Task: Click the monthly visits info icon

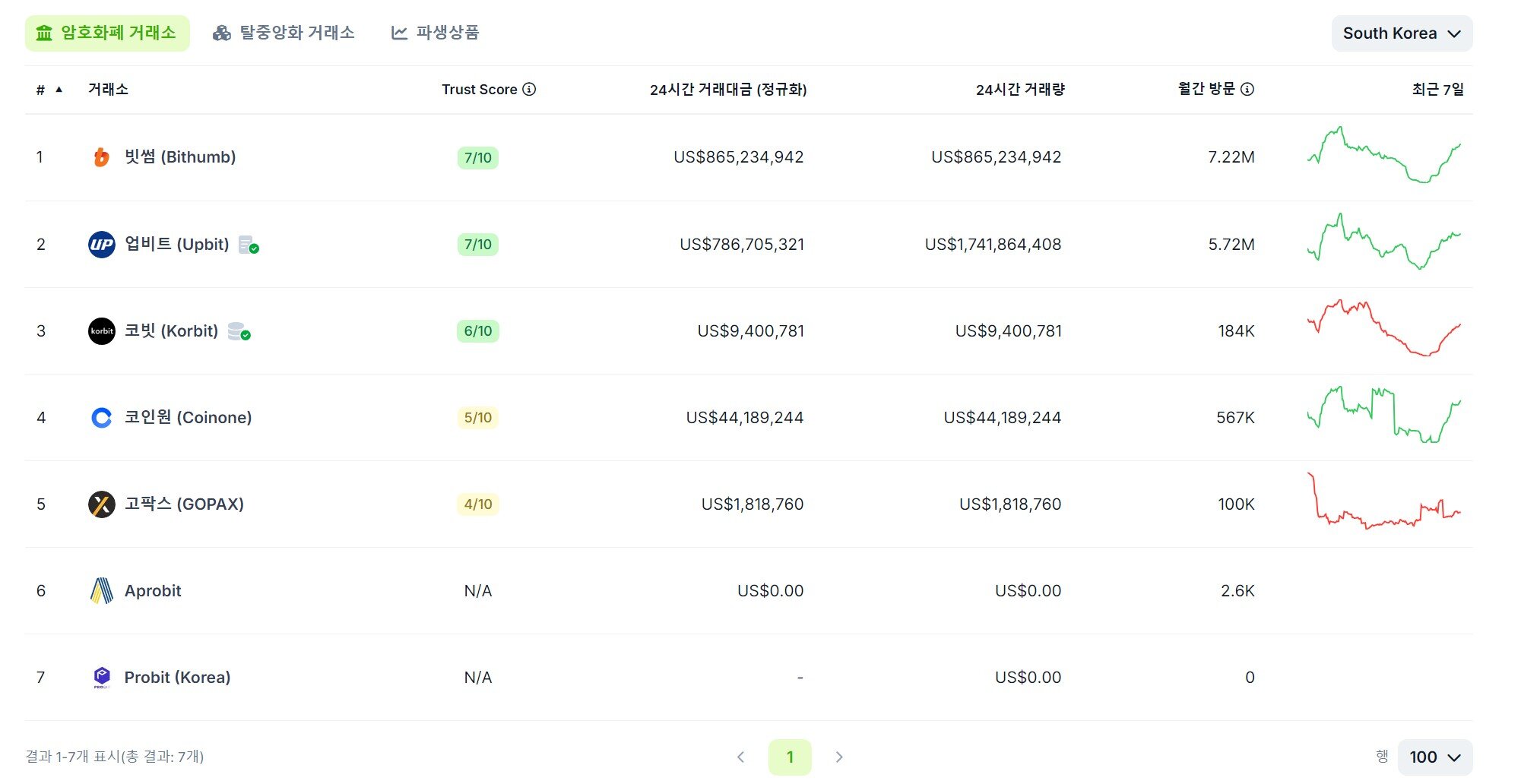Action: 1247,90
